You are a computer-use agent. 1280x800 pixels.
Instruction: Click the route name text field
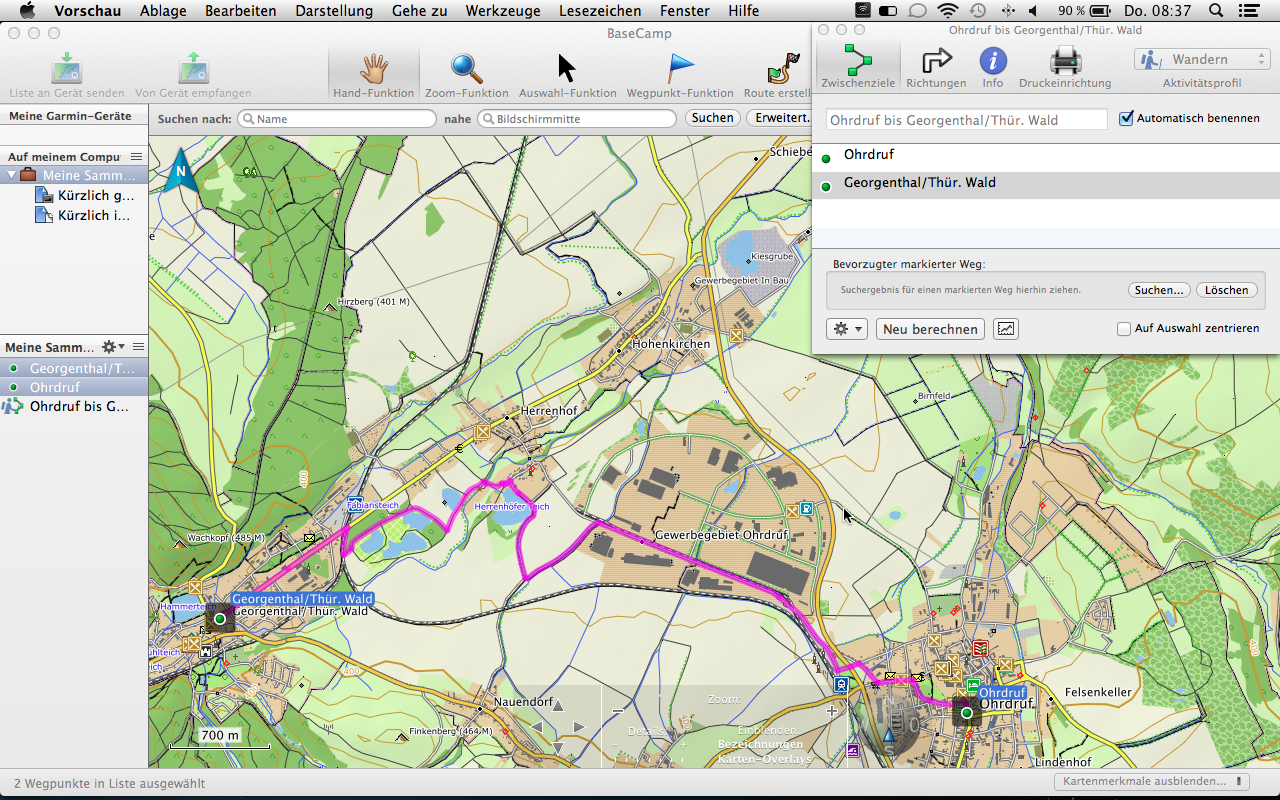click(x=966, y=120)
